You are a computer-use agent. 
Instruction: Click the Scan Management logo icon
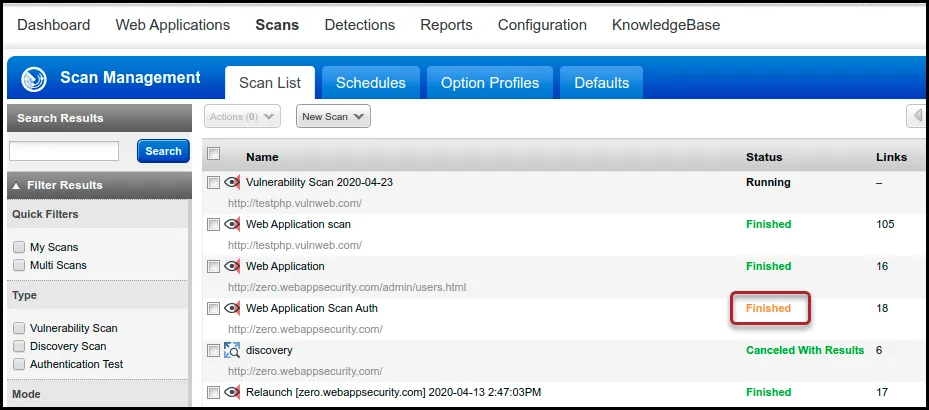pyautogui.click(x=34, y=79)
